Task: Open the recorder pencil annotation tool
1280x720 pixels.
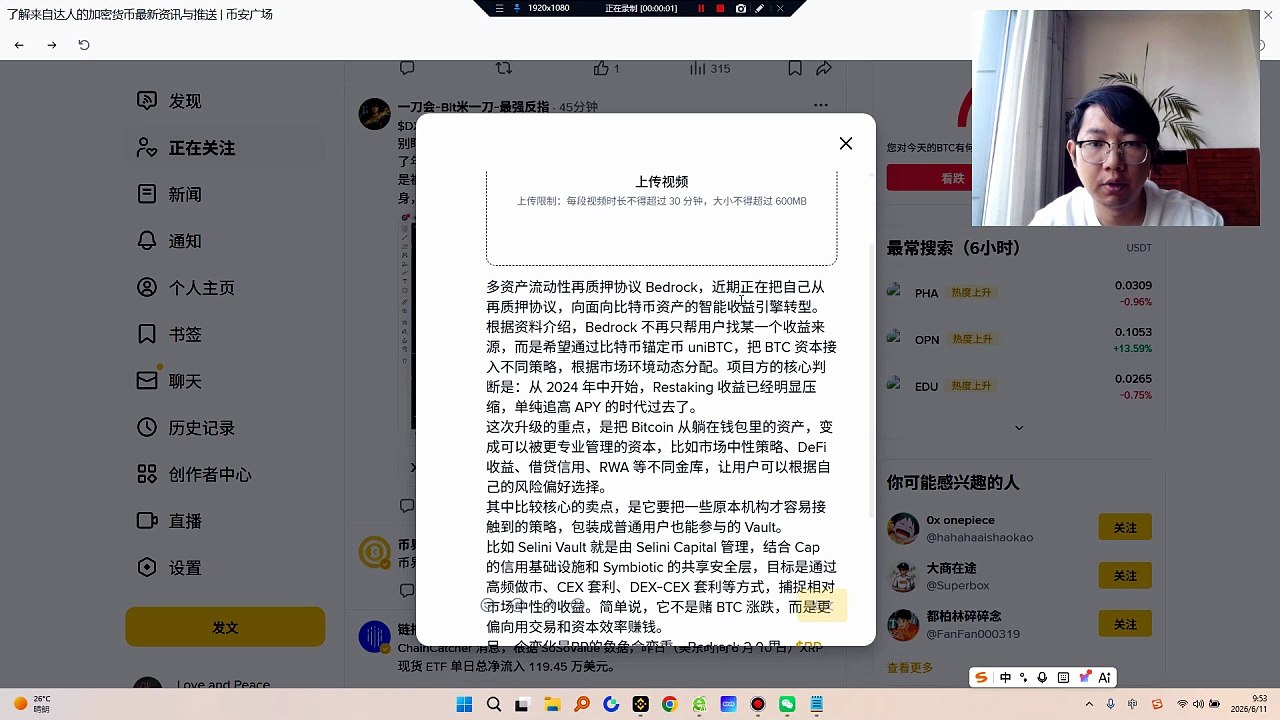Action: tap(760, 8)
